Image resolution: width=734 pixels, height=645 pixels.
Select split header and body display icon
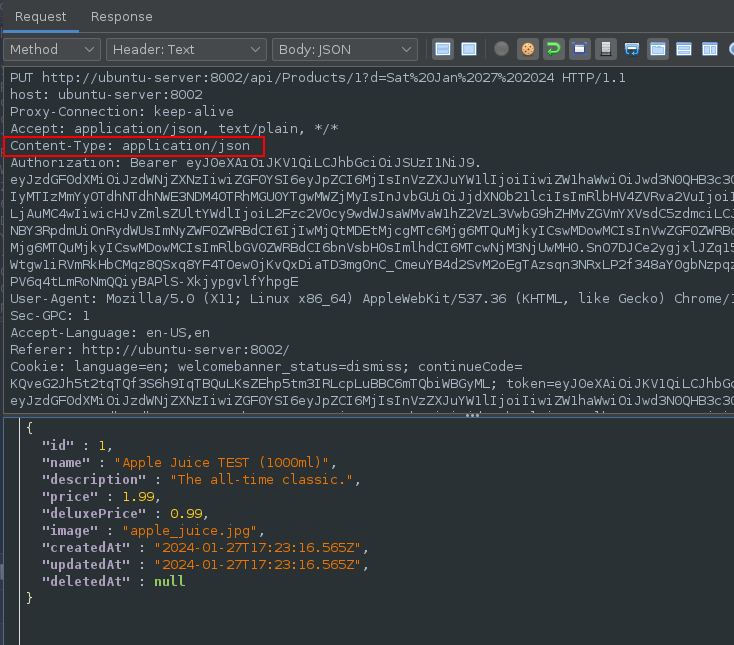click(x=443, y=49)
